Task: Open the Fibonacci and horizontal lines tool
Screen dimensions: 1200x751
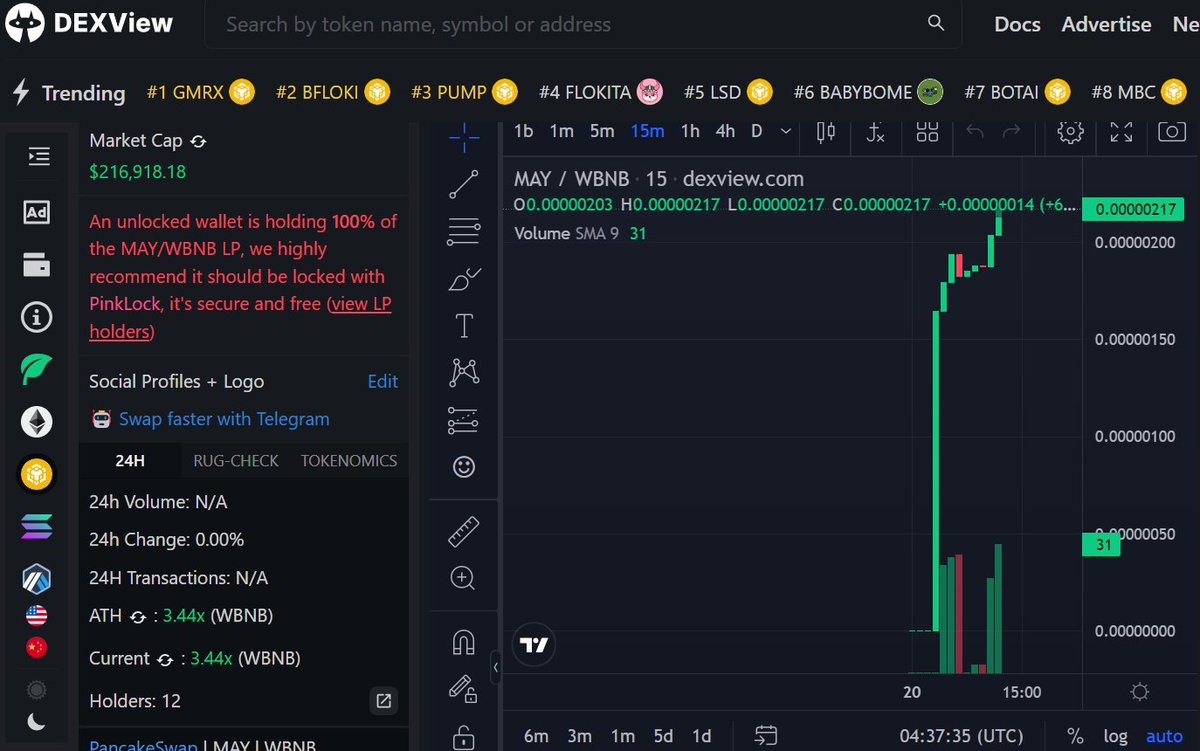Action: [x=463, y=231]
